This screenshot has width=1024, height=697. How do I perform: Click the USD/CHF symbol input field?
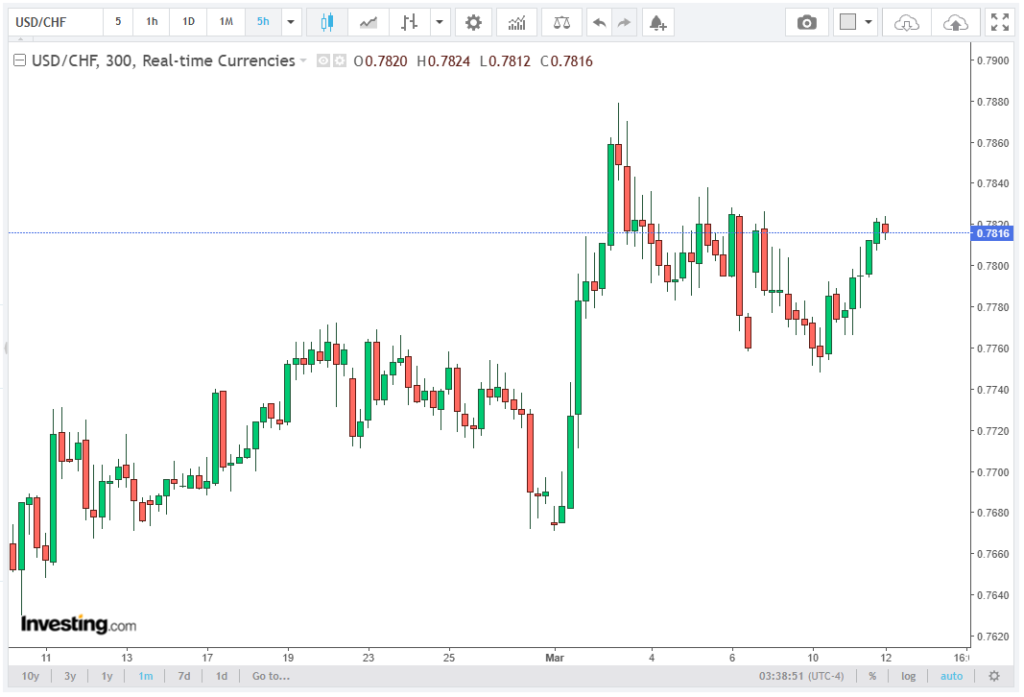[x=55, y=22]
